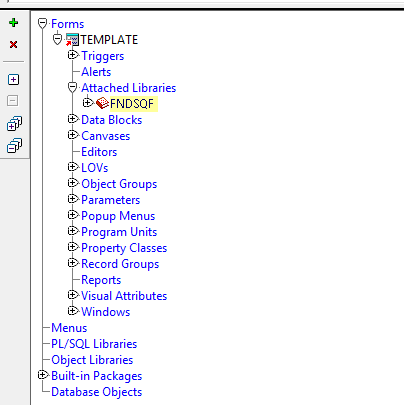
Task: Select the LOVs tree item
Action: click(x=95, y=168)
